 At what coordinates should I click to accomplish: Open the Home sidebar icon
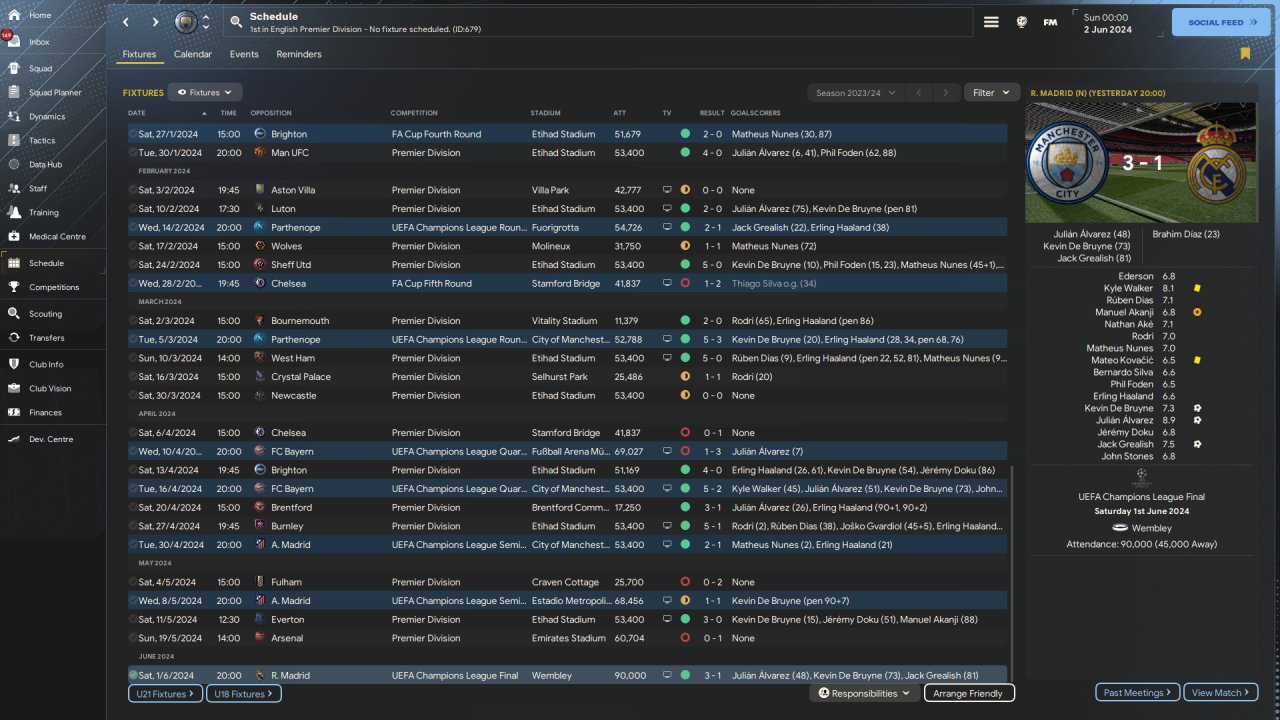coord(14,15)
